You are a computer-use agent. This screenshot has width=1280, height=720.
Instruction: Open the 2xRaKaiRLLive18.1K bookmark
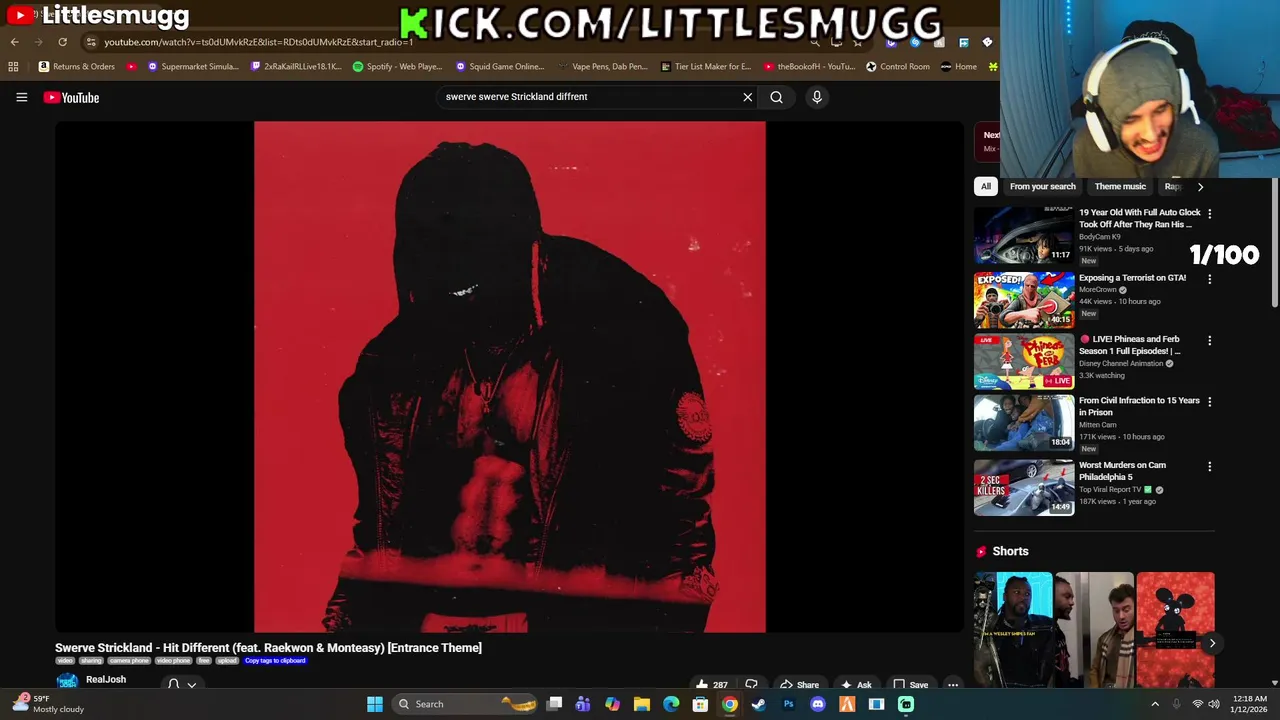pos(295,67)
